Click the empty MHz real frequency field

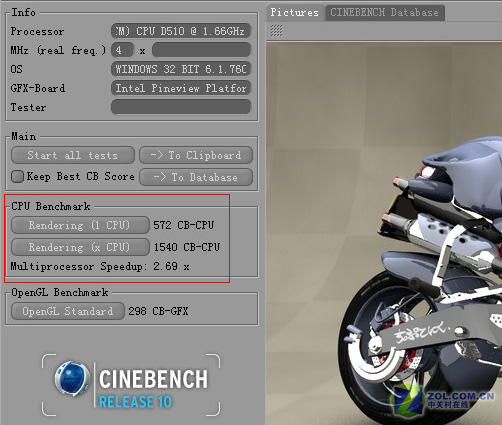201,50
